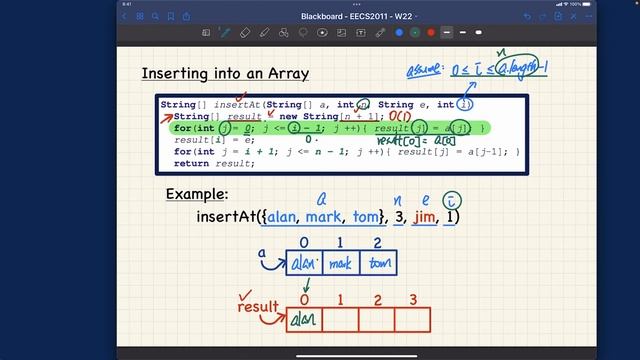Select the Elements sticker tool
Viewport: 640px width, 360px height.
(322, 33)
